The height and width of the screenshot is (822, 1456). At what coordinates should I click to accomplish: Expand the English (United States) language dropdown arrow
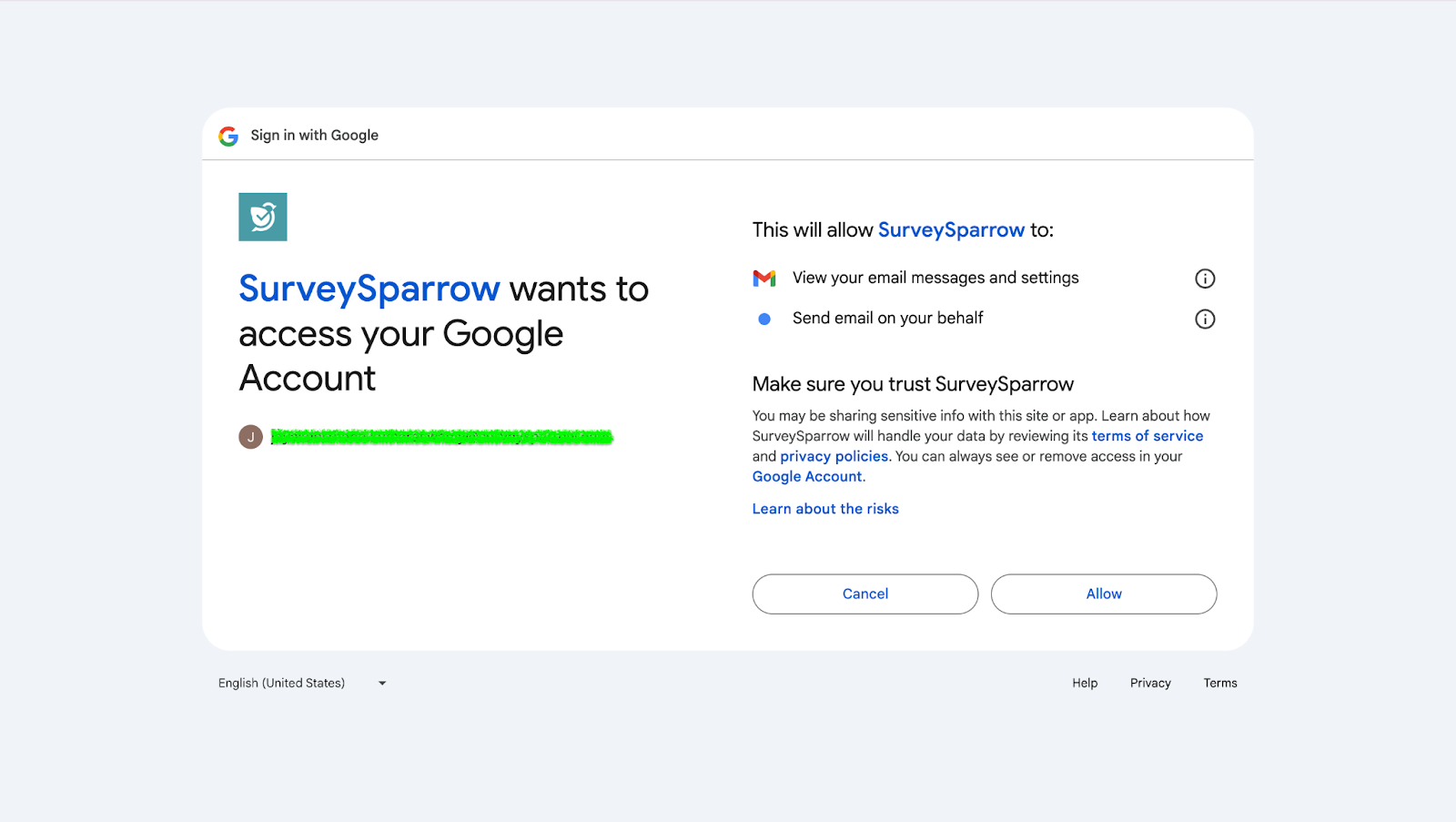tap(382, 684)
